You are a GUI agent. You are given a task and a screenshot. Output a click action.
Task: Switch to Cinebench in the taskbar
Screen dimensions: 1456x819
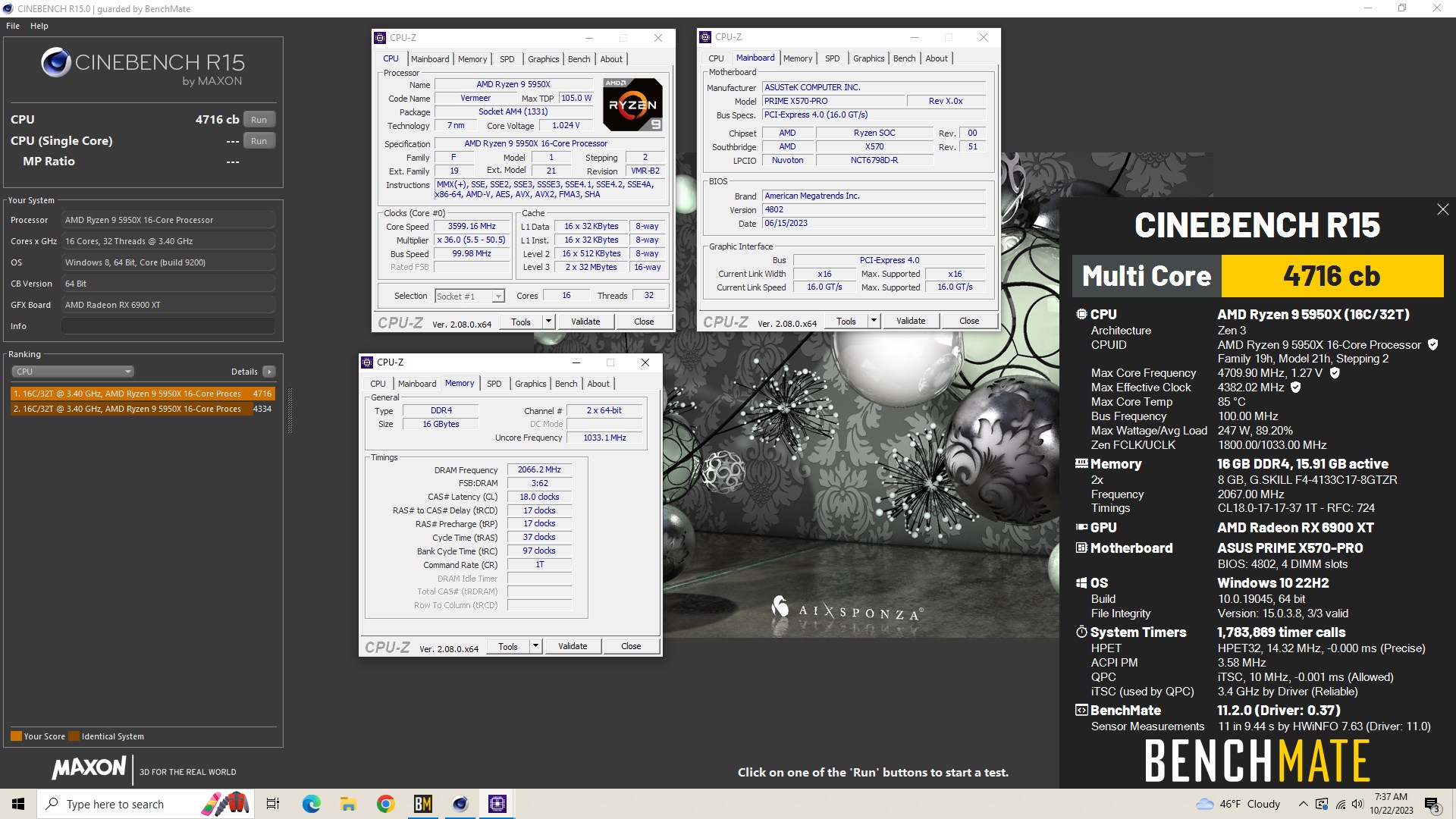tap(460, 804)
